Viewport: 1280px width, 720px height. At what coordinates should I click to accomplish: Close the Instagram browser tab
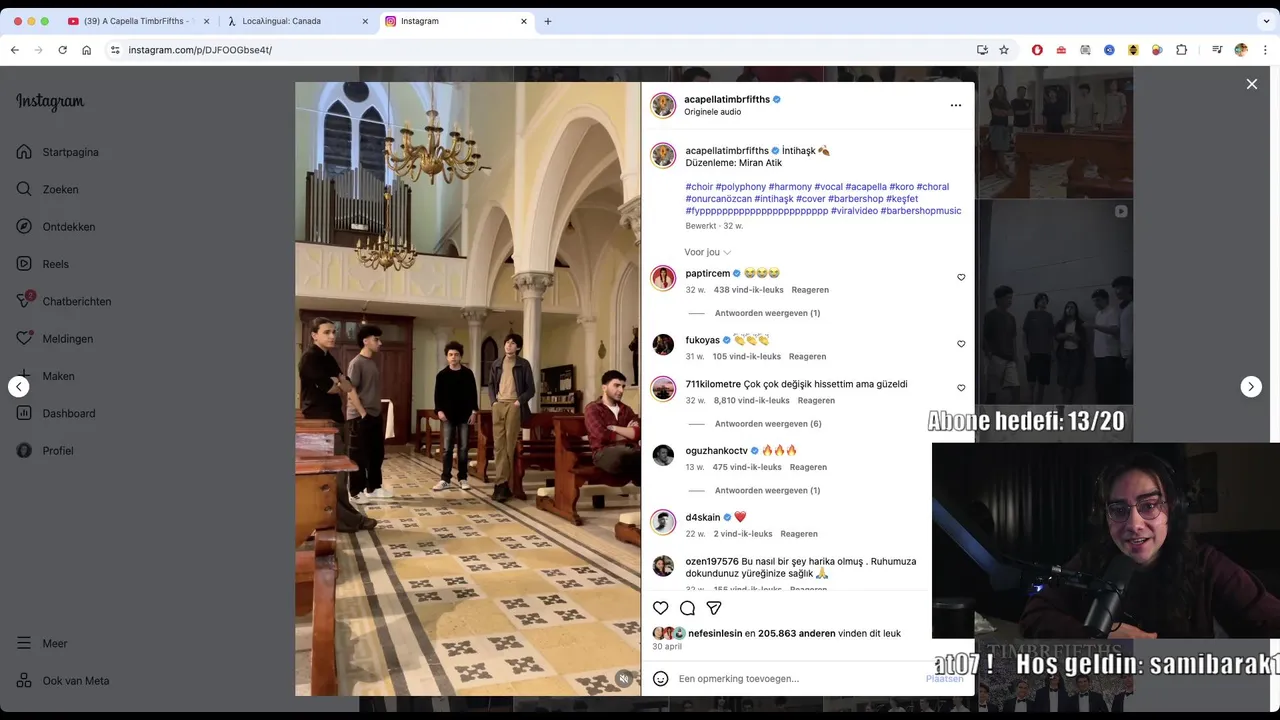(x=524, y=21)
